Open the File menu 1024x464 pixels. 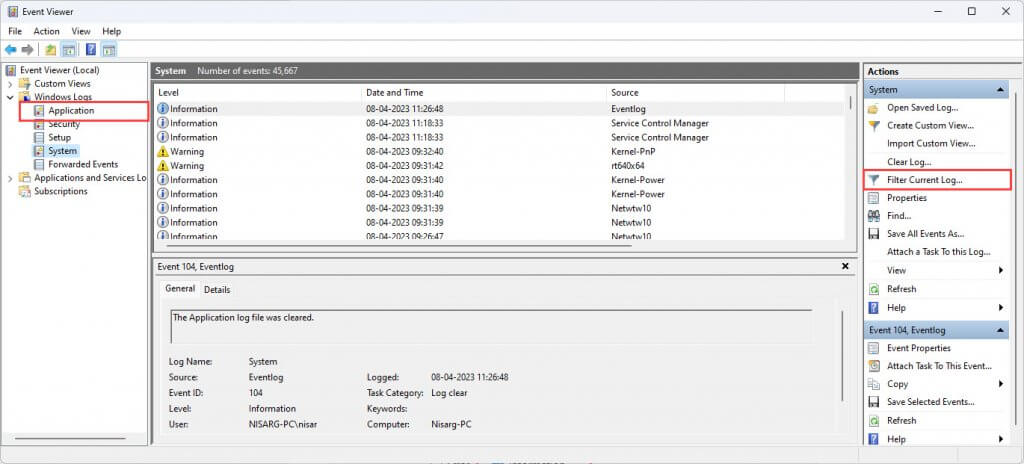15,31
